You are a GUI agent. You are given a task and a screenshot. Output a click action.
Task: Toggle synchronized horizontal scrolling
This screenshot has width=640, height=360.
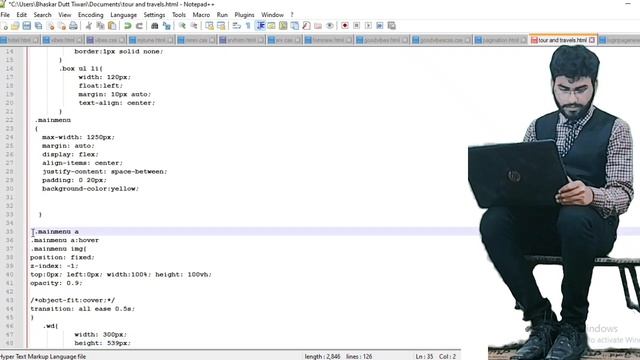(x=221, y=26)
